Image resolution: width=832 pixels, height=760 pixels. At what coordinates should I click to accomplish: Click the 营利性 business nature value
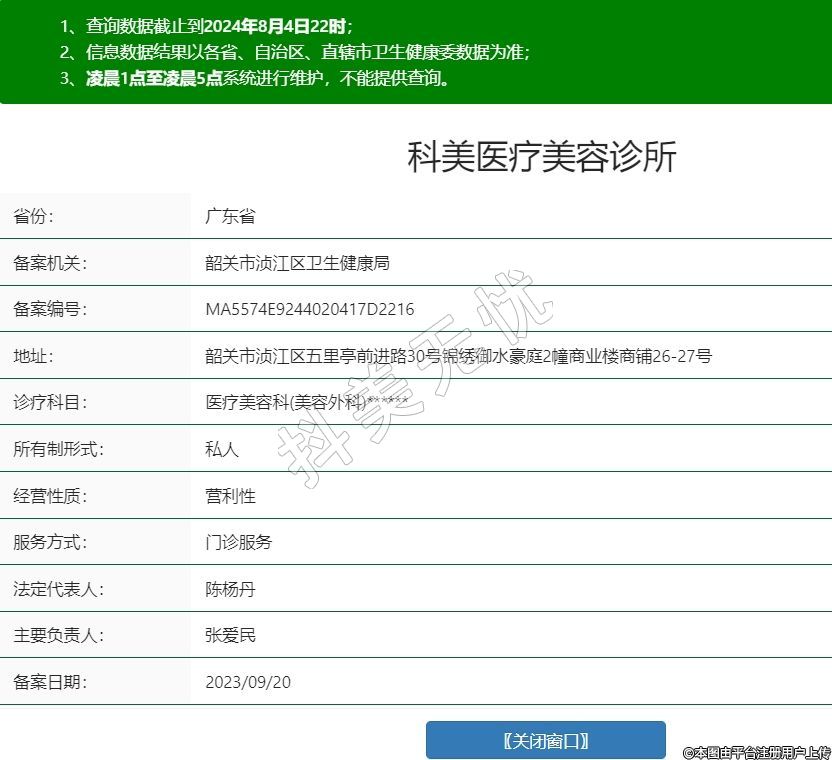click(x=230, y=496)
